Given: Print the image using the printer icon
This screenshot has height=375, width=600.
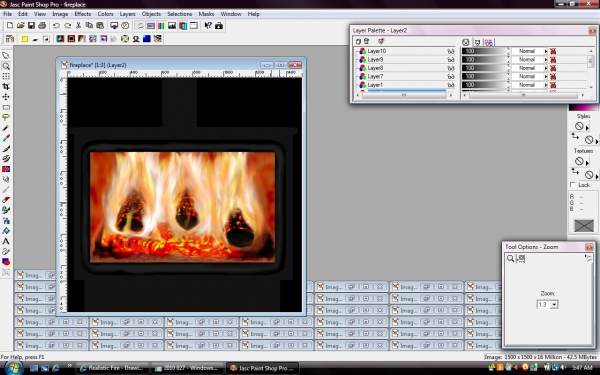Looking at the screenshot, I should pyautogui.click(x=42, y=26).
